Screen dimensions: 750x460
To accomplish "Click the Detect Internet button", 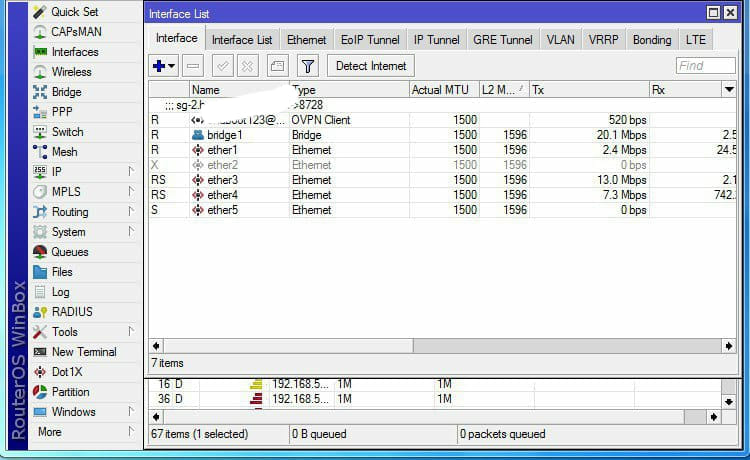I will (x=371, y=66).
